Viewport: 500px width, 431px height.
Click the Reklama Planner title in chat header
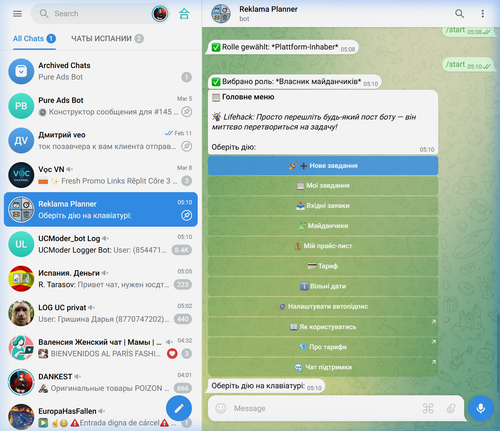click(x=268, y=9)
